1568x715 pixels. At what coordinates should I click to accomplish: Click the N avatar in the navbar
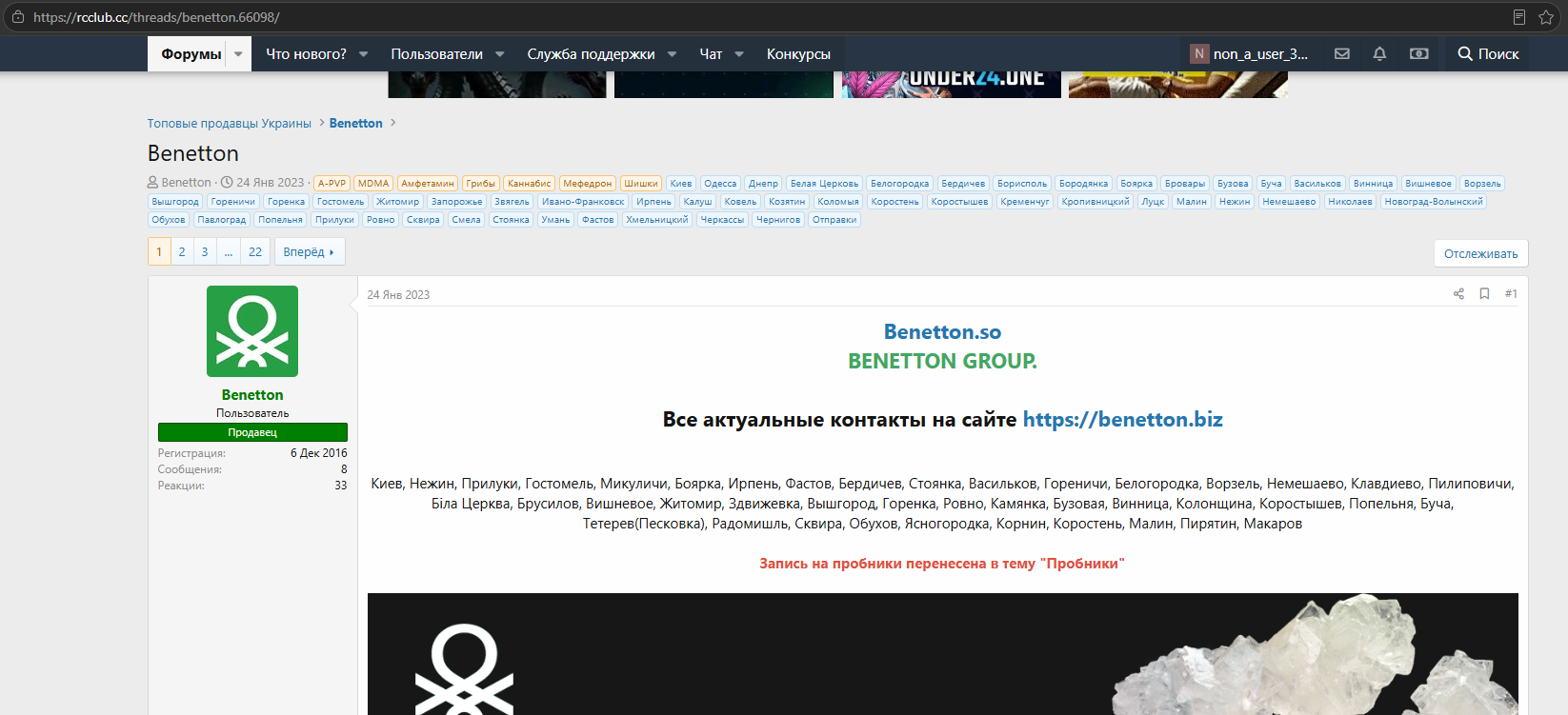(x=1199, y=54)
